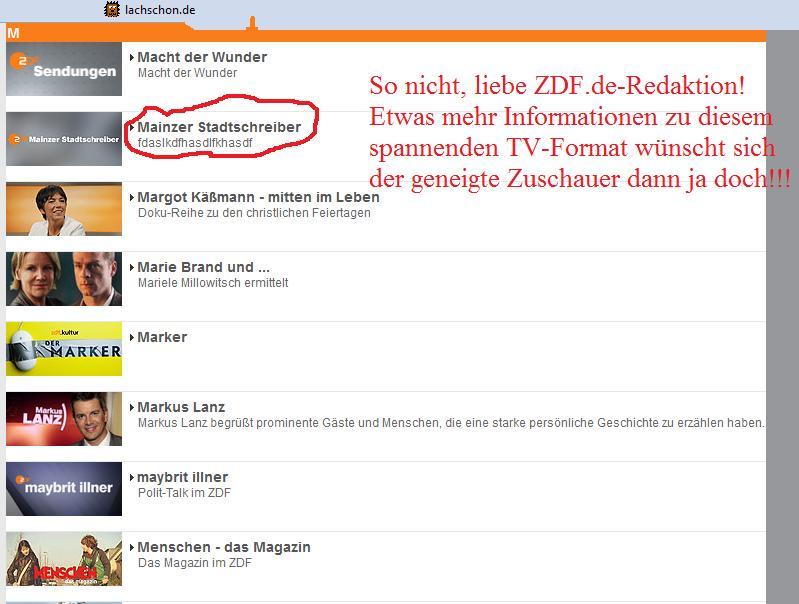Expand arrow next to Marker title

132,338
